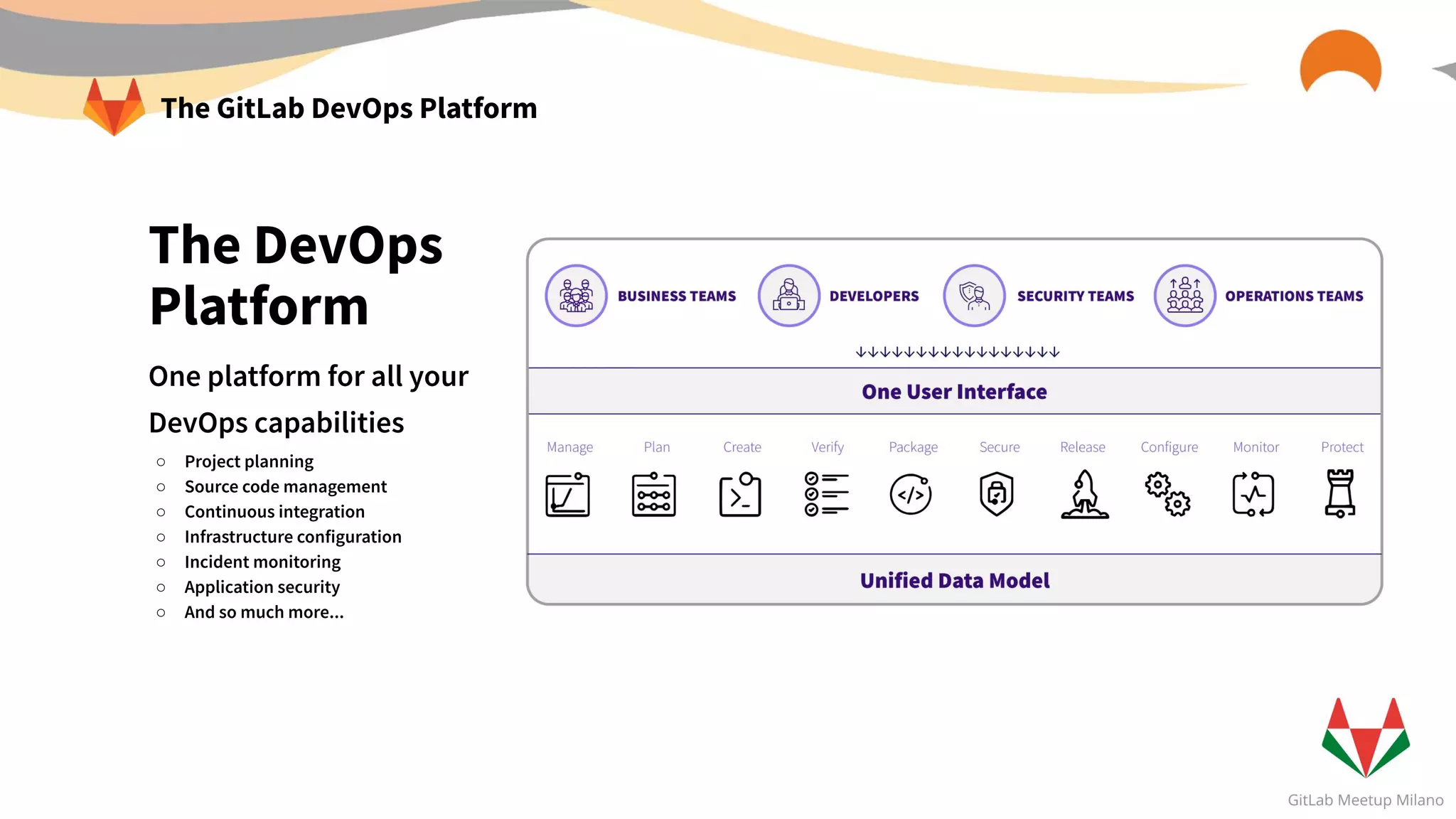Click the GitLab fox logo in header
Viewport: 1456px width, 819px height.
[x=114, y=107]
